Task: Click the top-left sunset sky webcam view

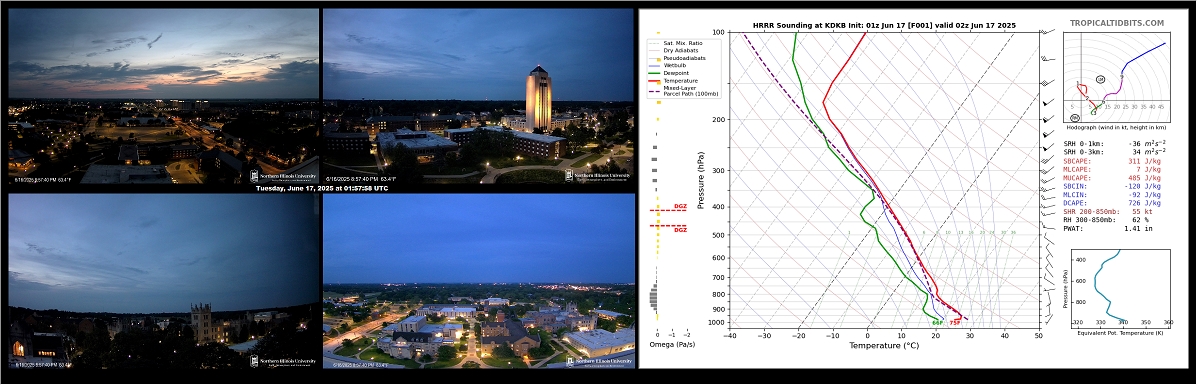Action: click(163, 95)
